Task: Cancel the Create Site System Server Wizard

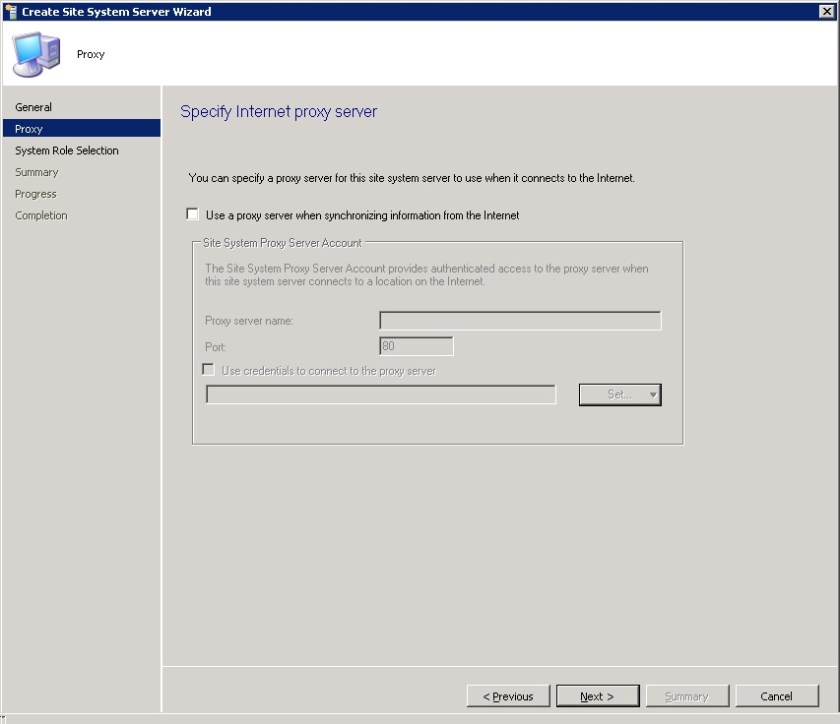Action: [x=777, y=696]
